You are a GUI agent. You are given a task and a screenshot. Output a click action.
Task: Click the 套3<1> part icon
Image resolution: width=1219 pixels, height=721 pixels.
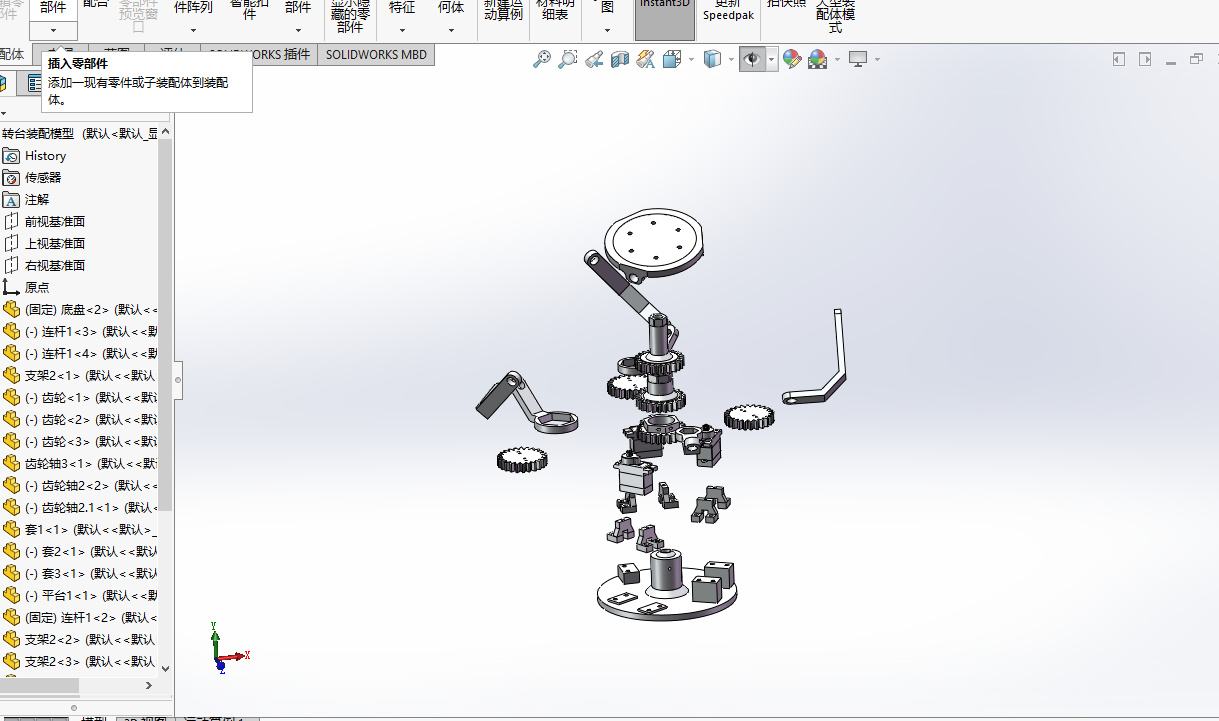(x=12, y=574)
